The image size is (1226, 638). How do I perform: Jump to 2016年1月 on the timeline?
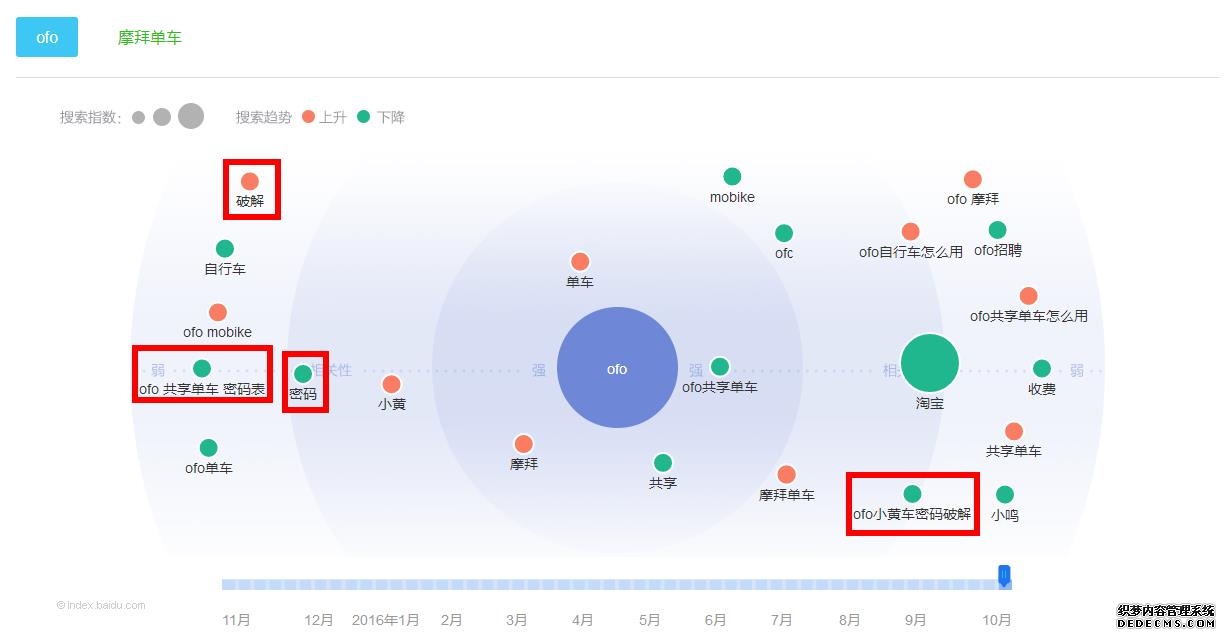pos(386,620)
